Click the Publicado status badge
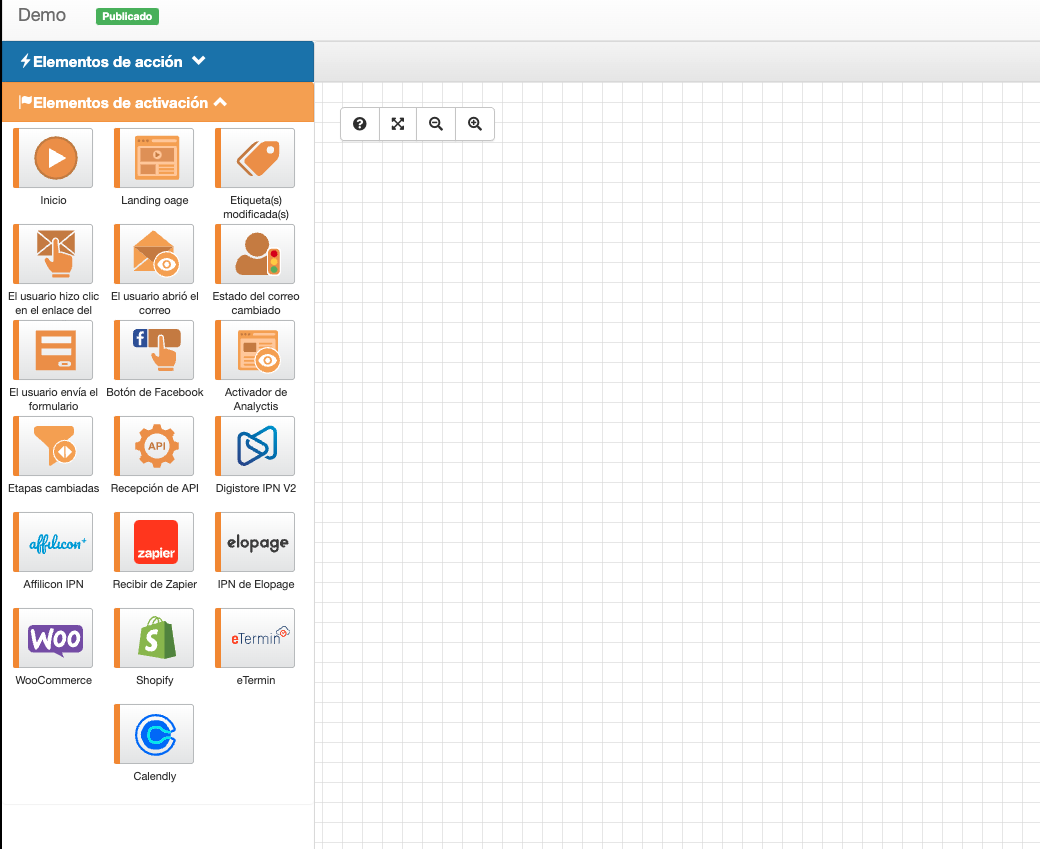The image size is (1040, 849). click(x=127, y=16)
